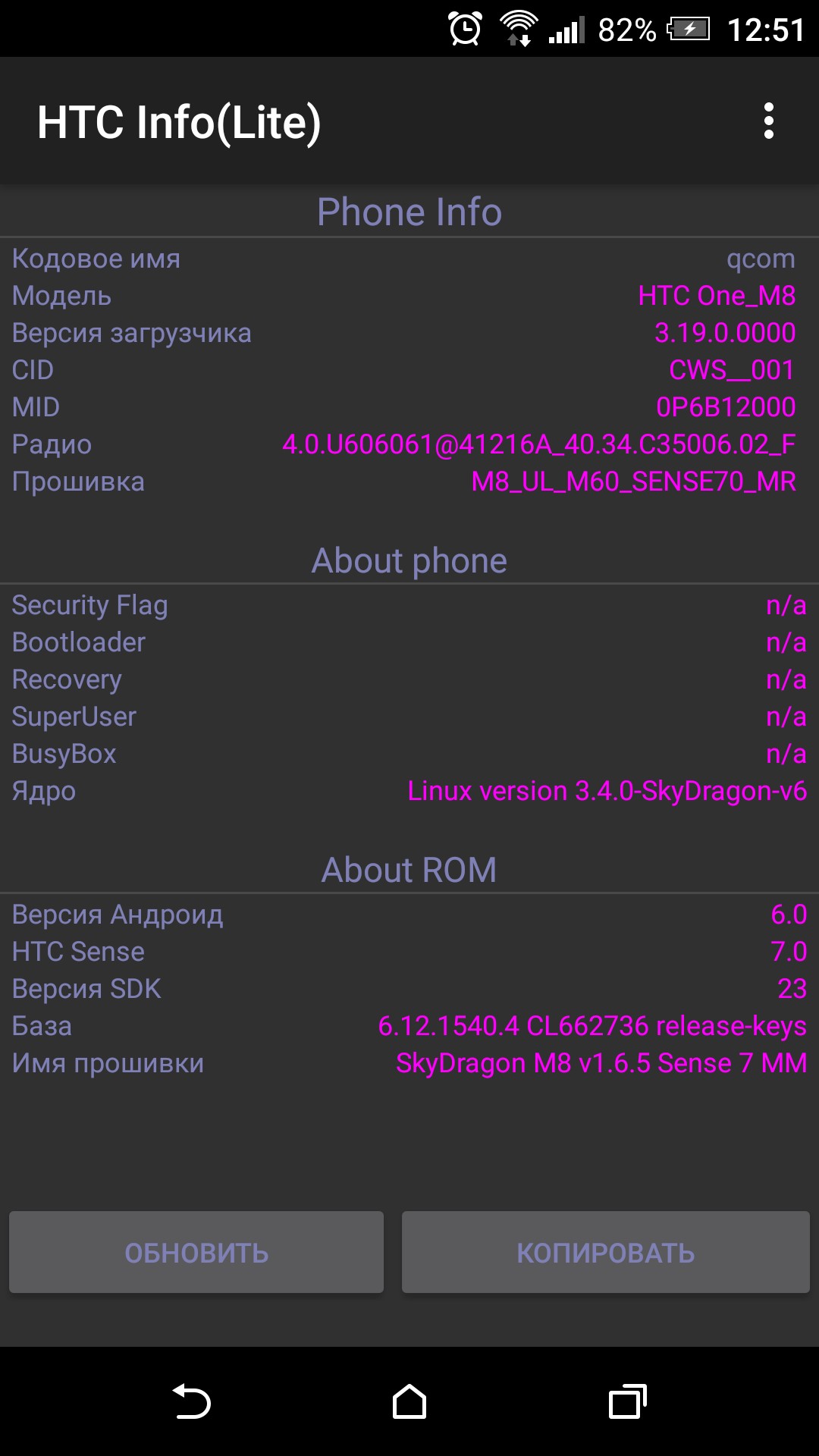Tap the About ROM section header
This screenshot has width=819, height=1456.
(409, 870)
